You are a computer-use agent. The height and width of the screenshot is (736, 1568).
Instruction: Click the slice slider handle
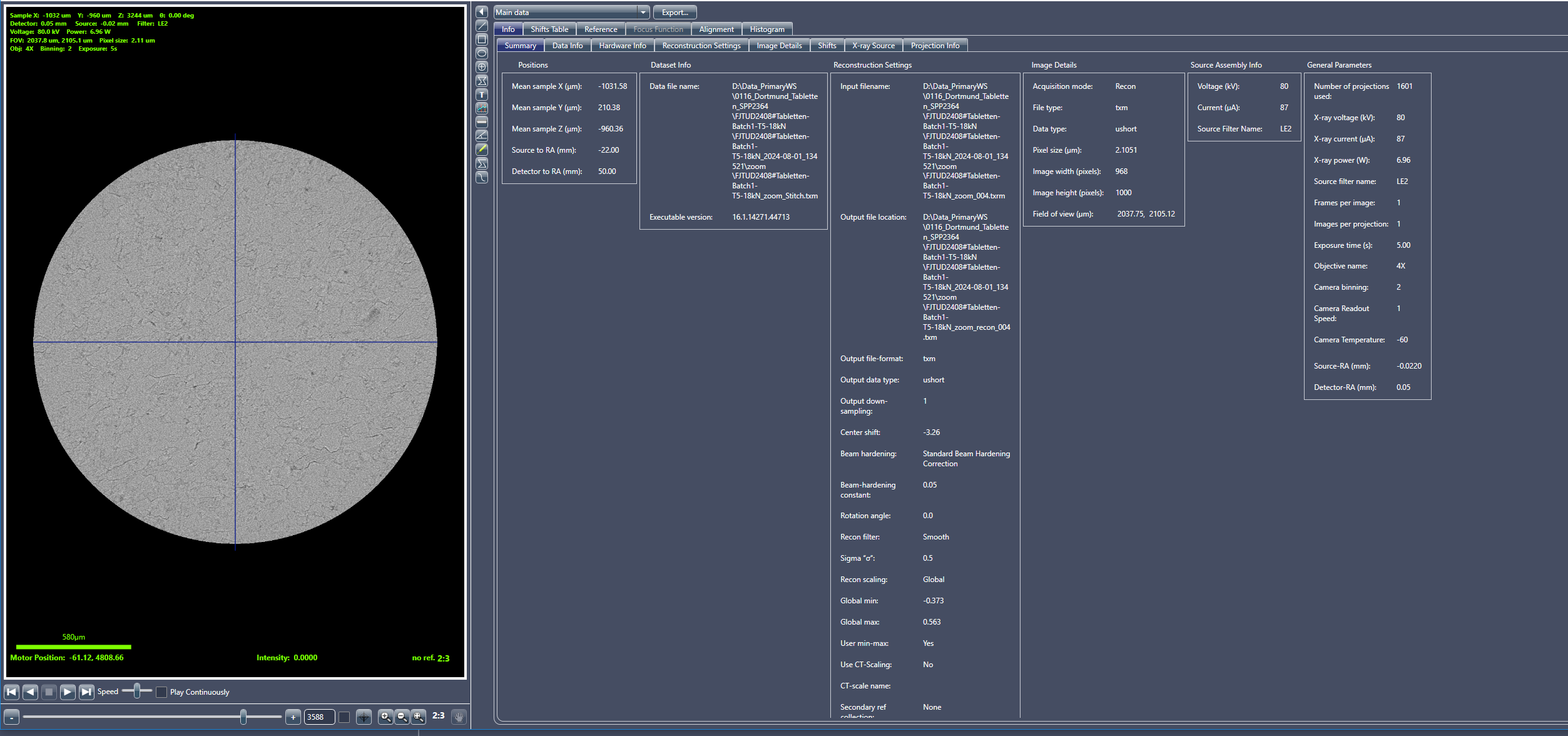(x=243, y=717)
